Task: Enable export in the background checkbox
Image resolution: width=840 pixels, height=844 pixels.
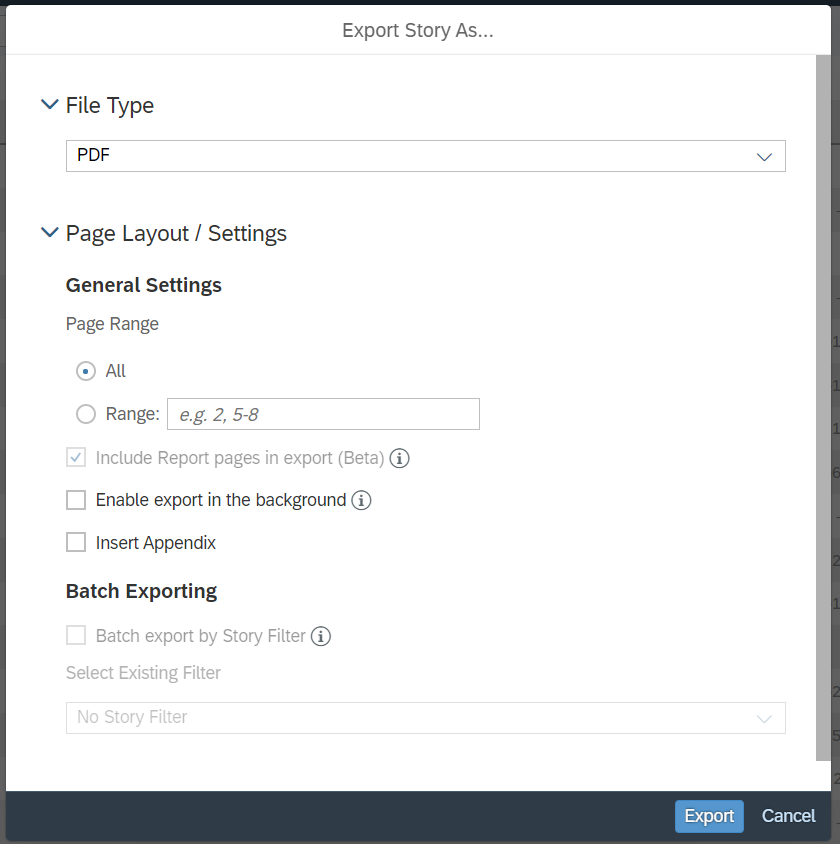Action: [76, 500]
